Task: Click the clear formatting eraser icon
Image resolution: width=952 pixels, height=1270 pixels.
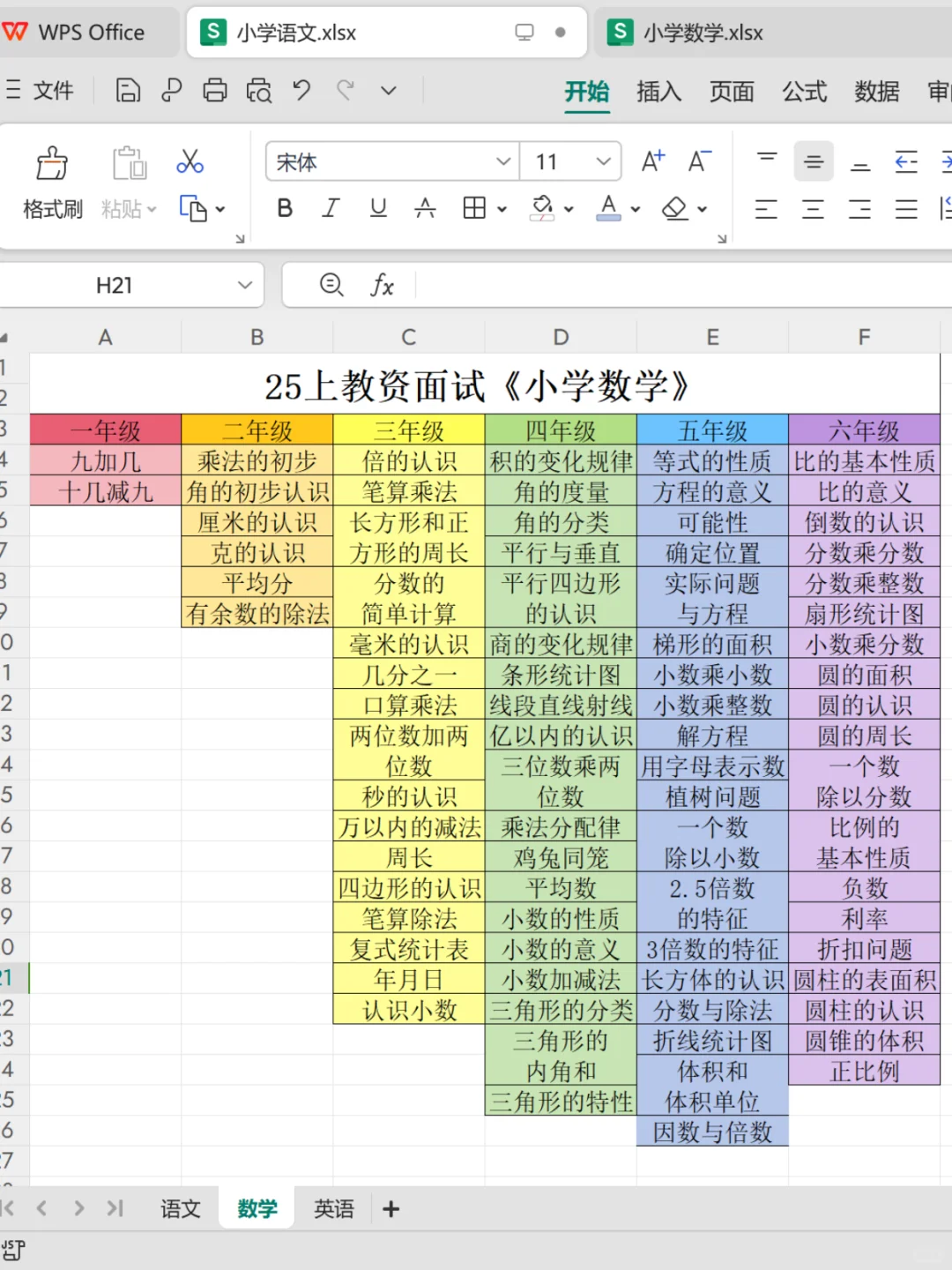Action: (676, 208)
